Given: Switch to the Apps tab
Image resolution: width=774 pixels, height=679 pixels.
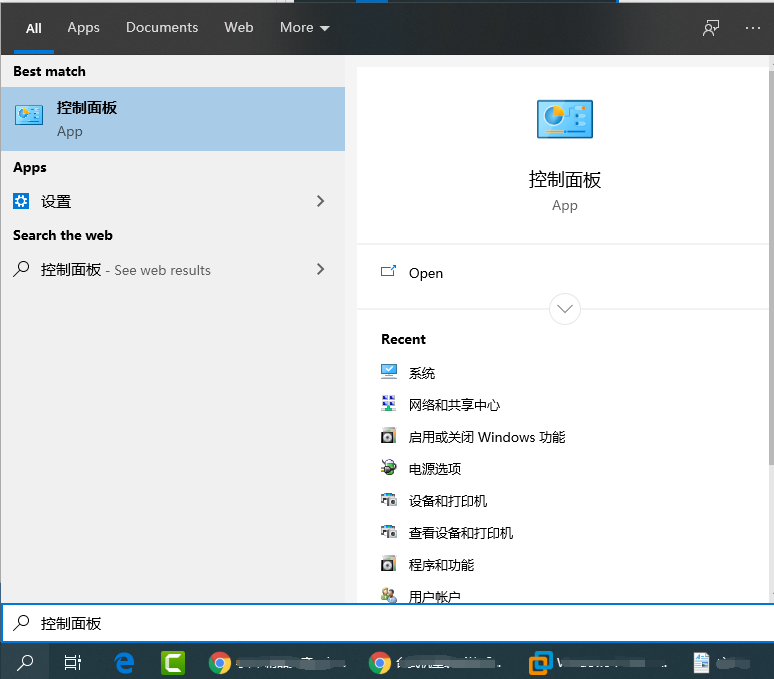Looking at the screenshot, I should (83, 28).
